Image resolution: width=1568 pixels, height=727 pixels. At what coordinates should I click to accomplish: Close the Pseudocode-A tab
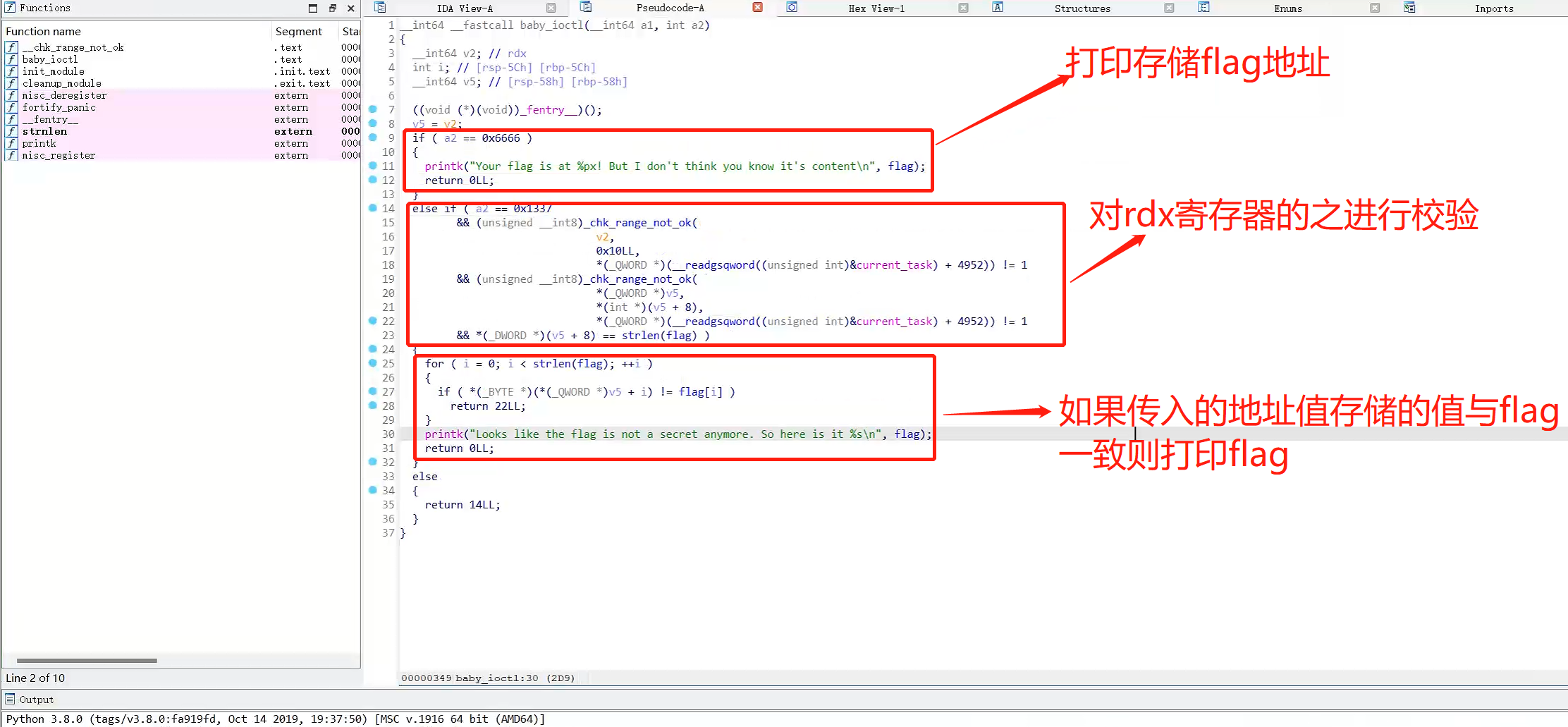(757, 7)
